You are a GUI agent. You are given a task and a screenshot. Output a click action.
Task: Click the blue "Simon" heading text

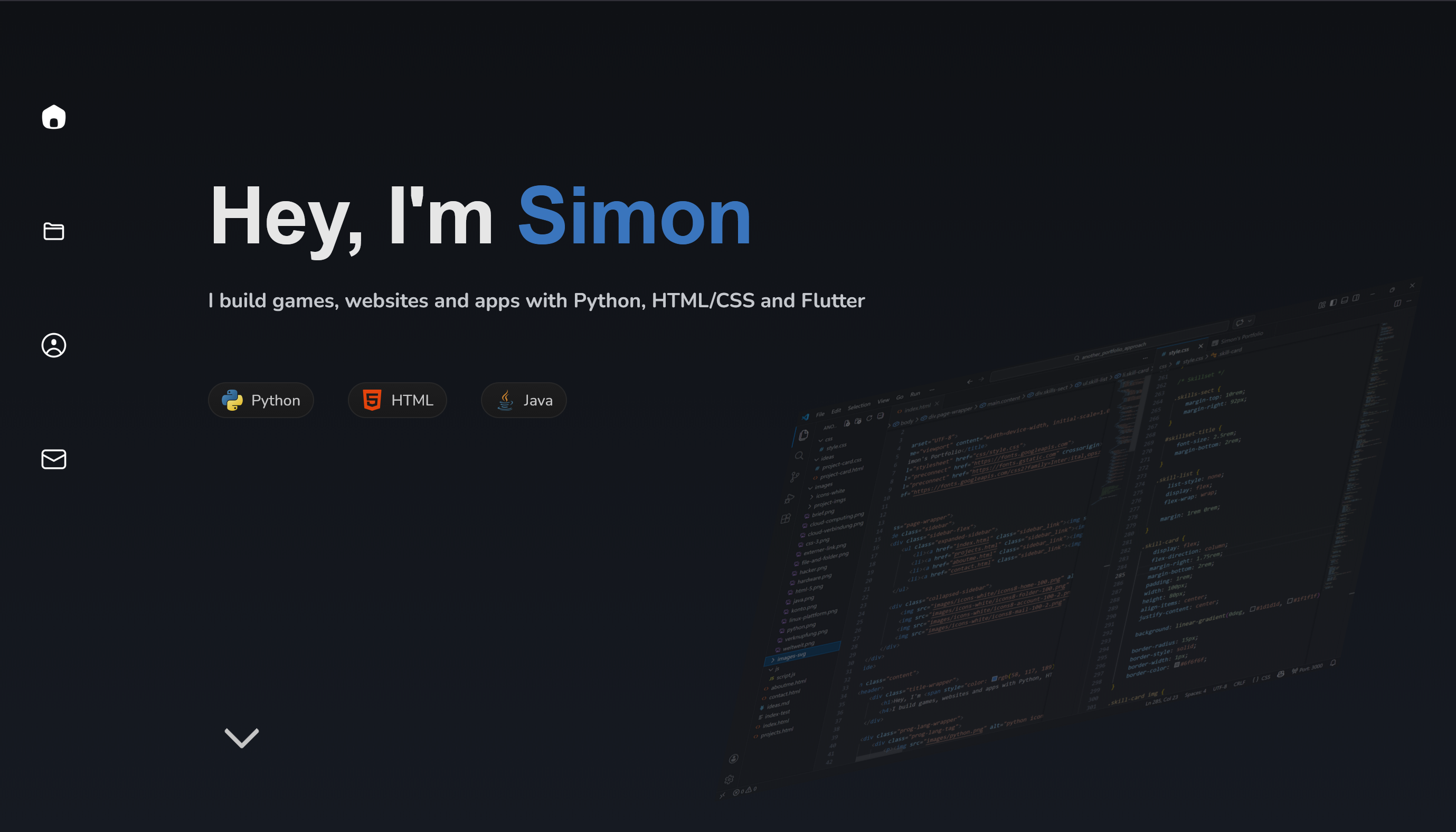(x=634, y=217)
